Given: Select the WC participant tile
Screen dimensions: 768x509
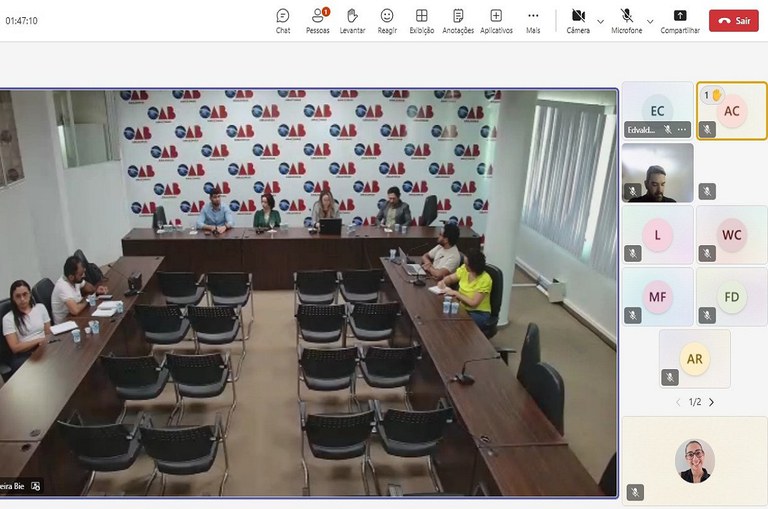Looking at the screenshot, I should coord(732,235).
